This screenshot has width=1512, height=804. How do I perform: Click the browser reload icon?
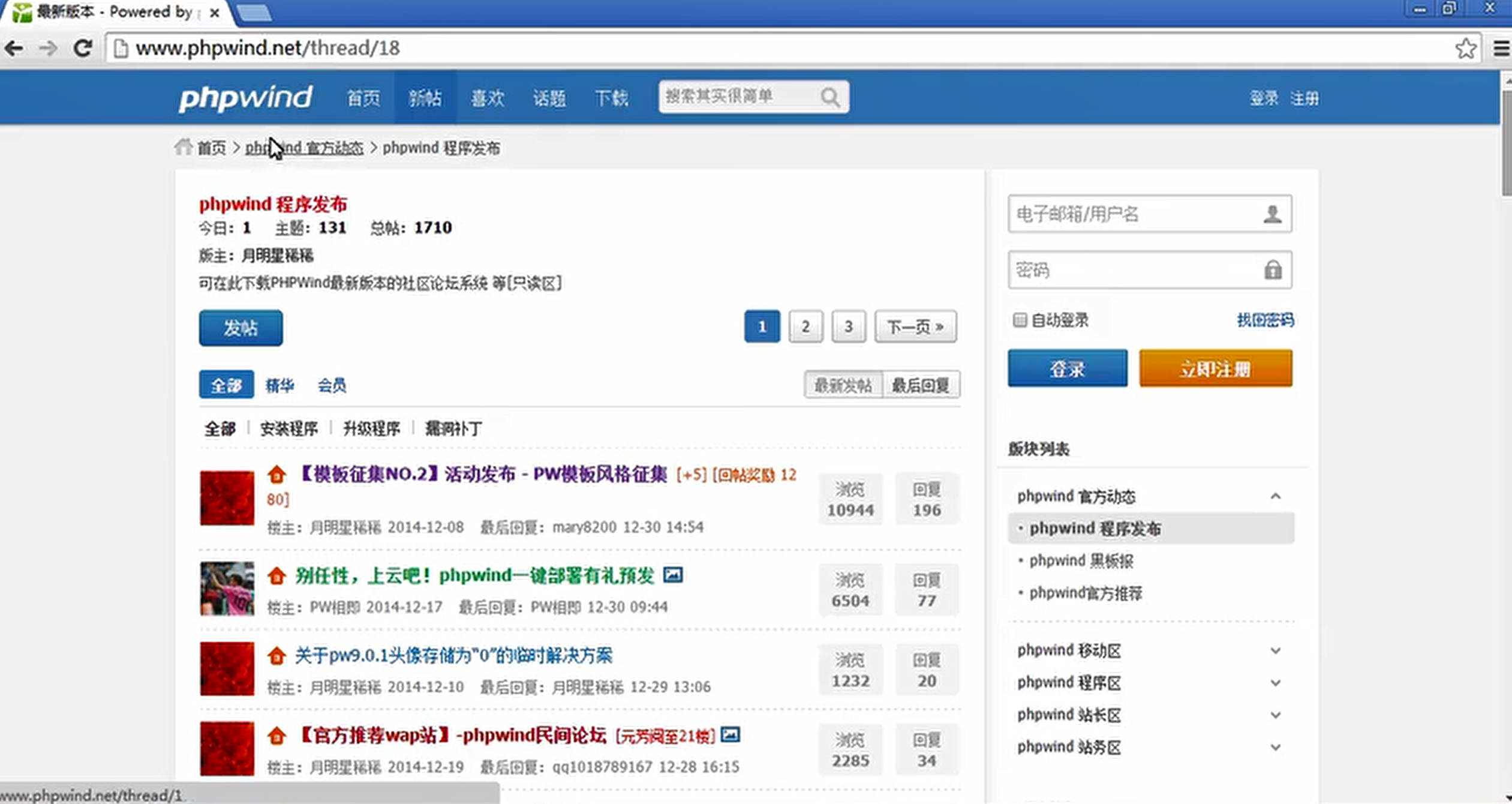[x=83, y=48]
